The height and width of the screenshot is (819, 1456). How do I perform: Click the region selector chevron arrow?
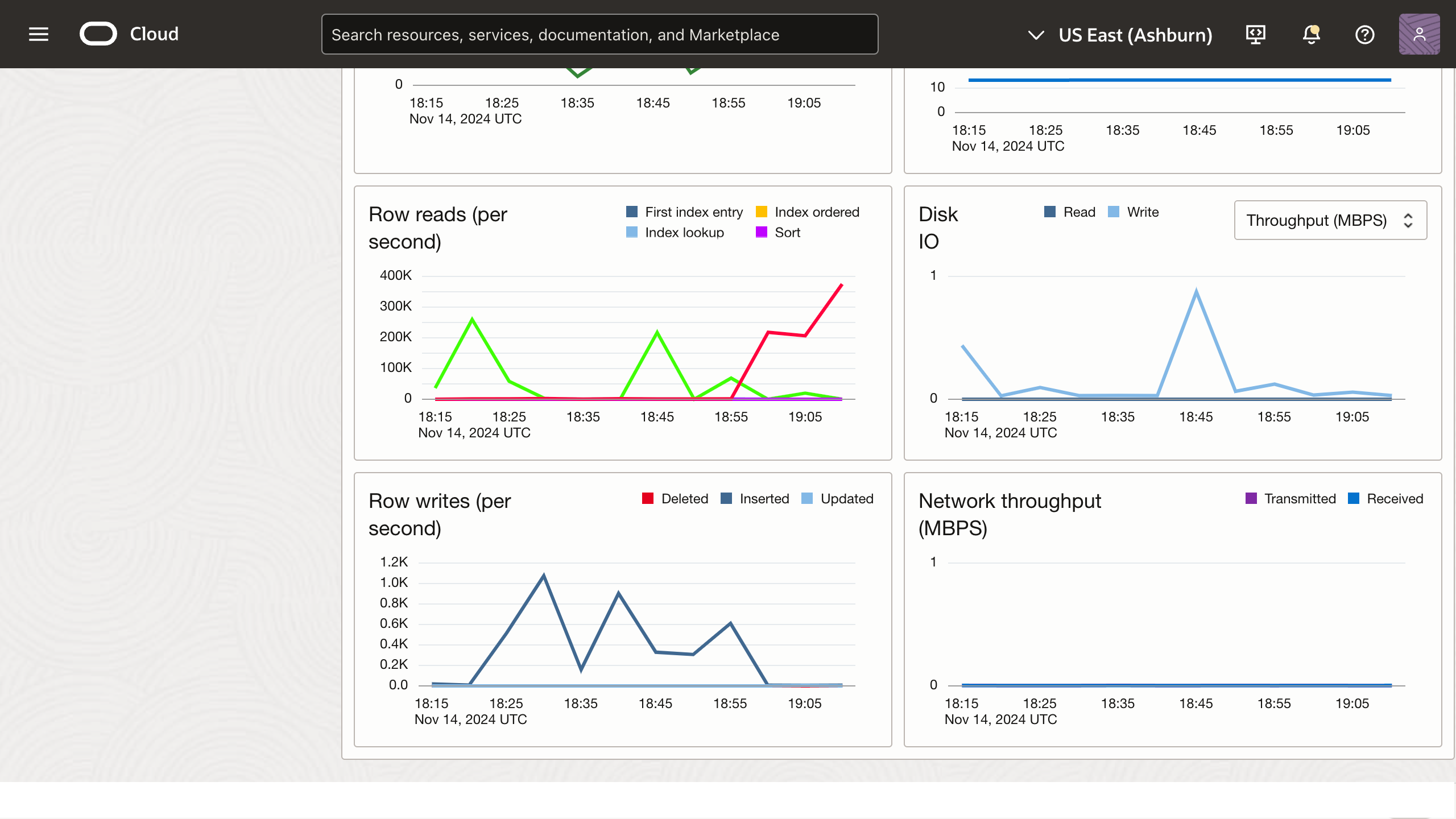(1036, 35)
